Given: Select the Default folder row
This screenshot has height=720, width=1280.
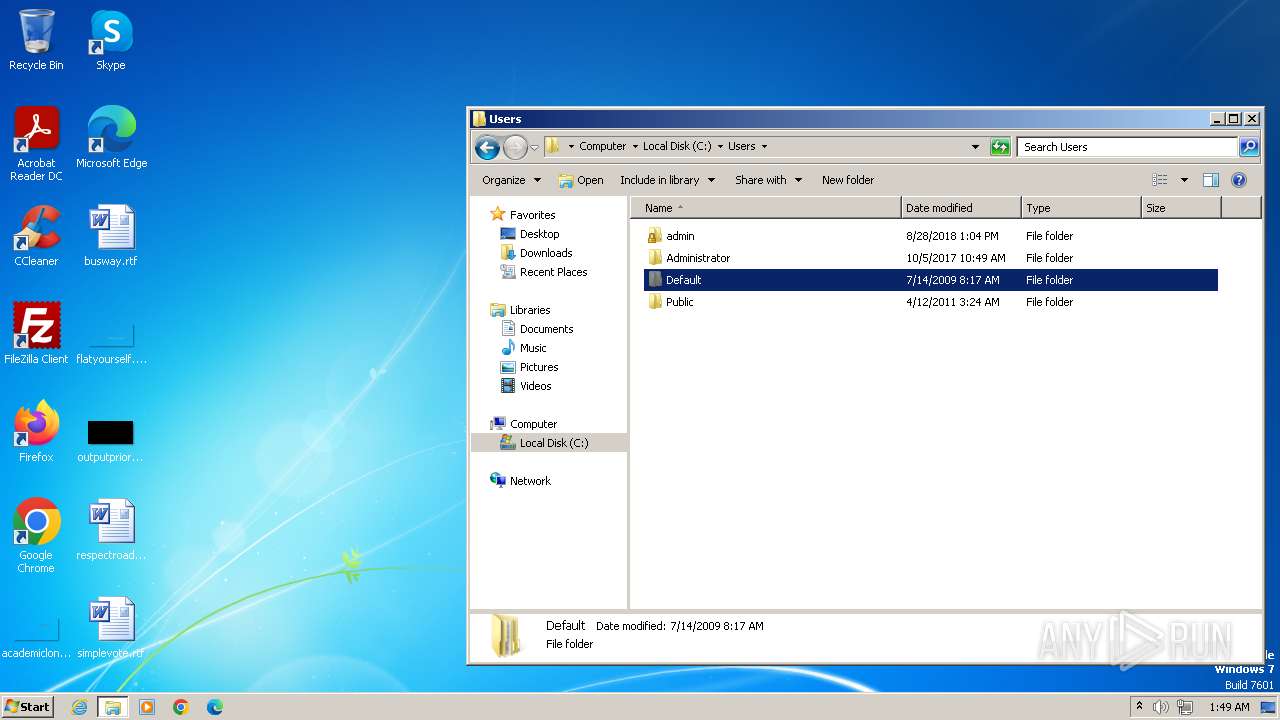Looking at the screenshot, I should coord(931,280).
